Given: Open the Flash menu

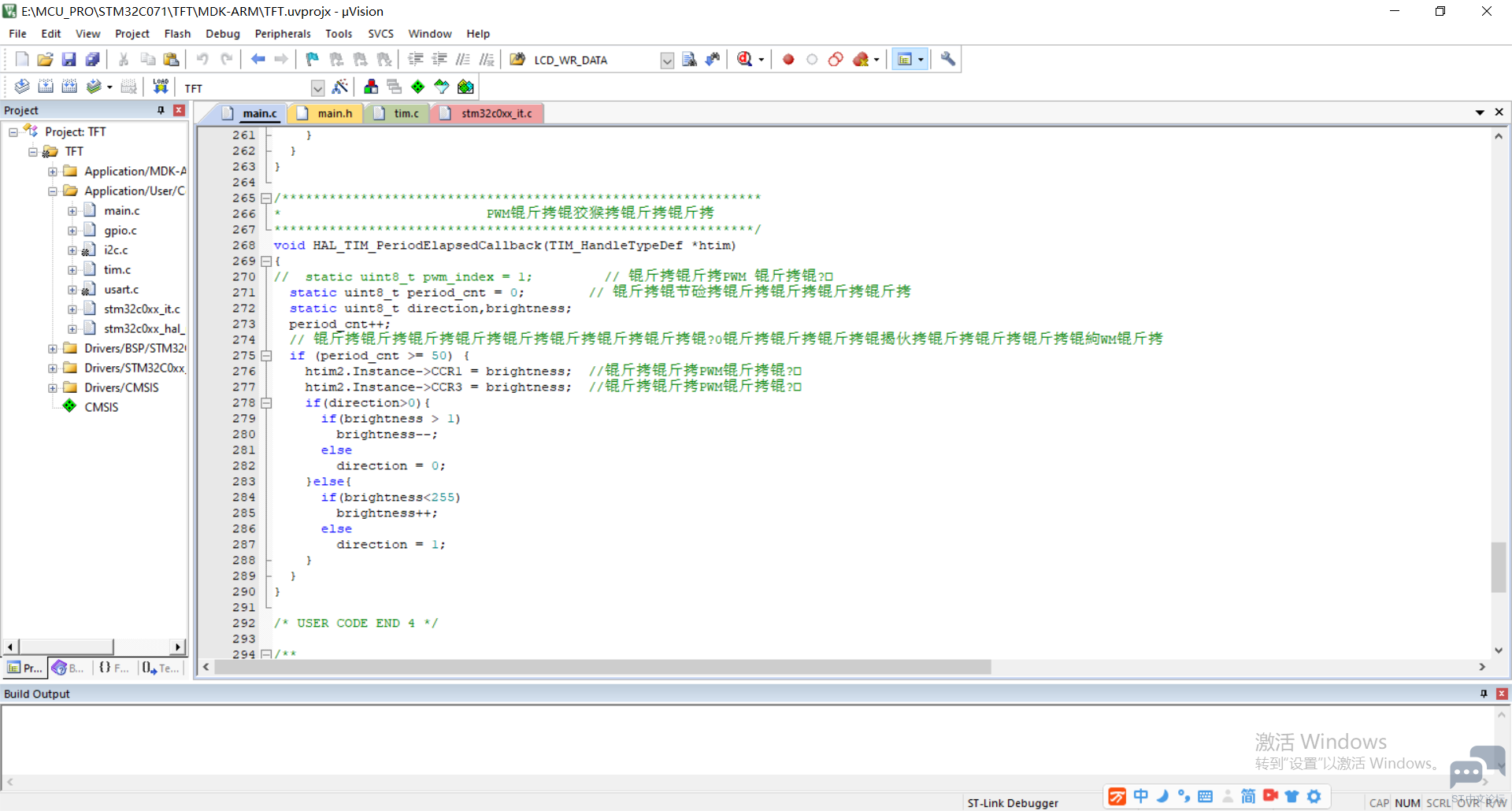Looking at the screenshot, I should [177, 34].
